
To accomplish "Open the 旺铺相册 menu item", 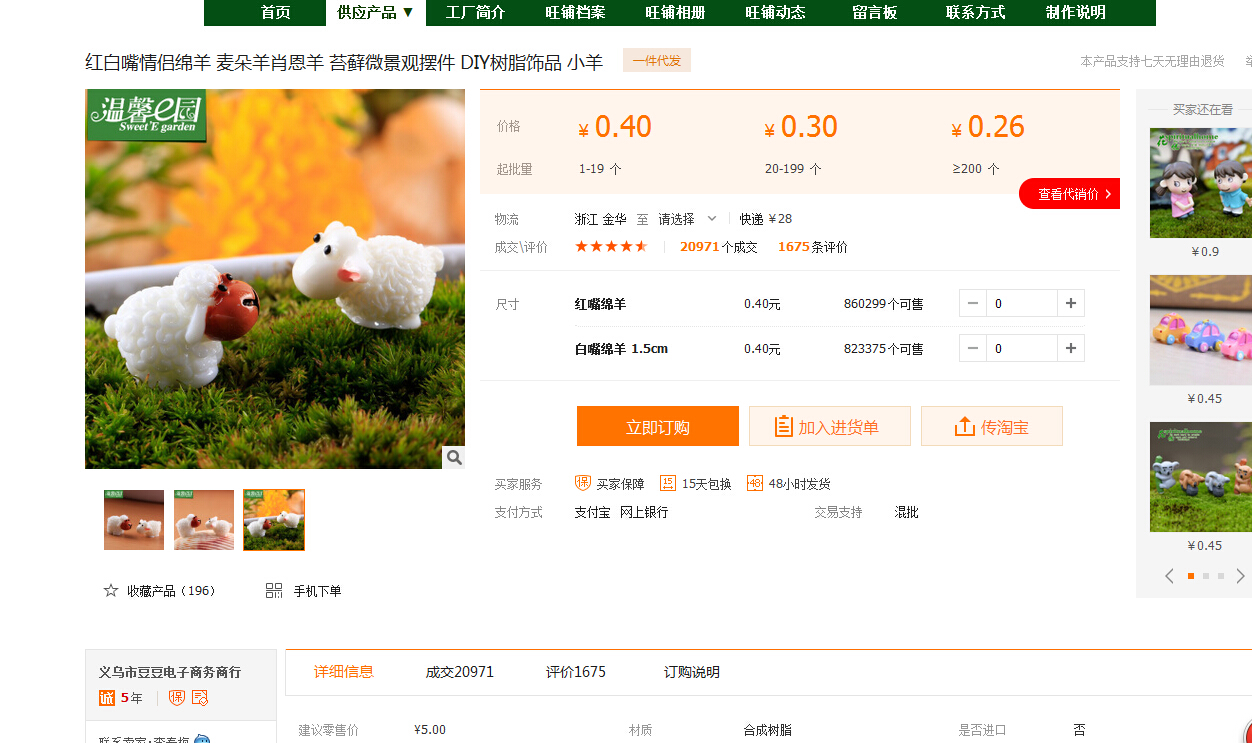I will coord(675,12).
